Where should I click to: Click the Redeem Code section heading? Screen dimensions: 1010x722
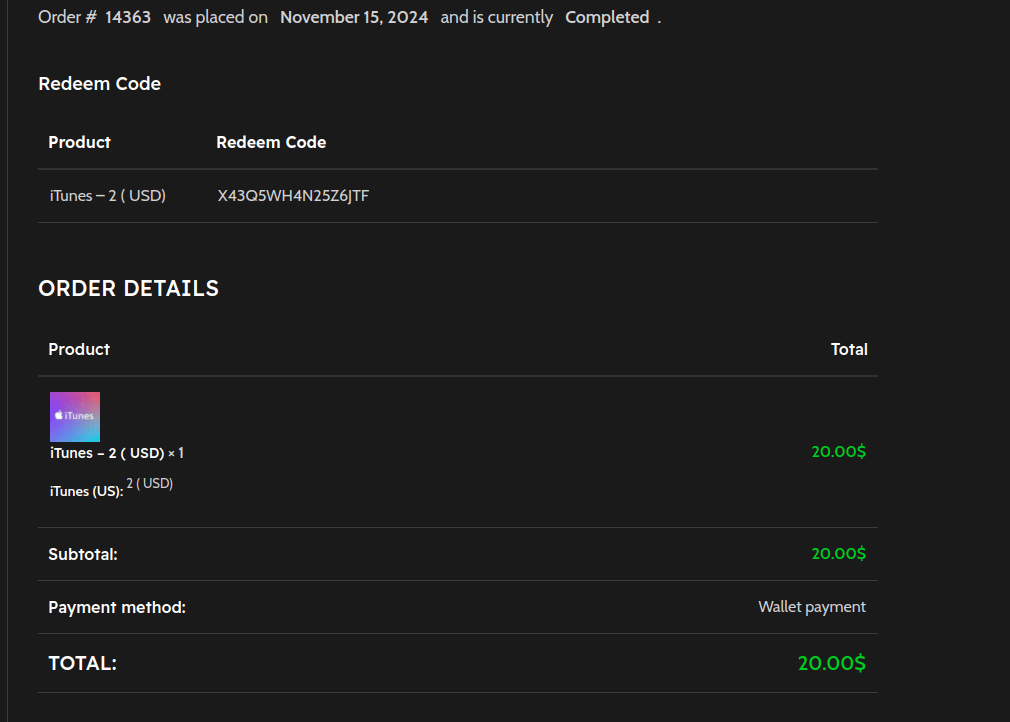99,84
